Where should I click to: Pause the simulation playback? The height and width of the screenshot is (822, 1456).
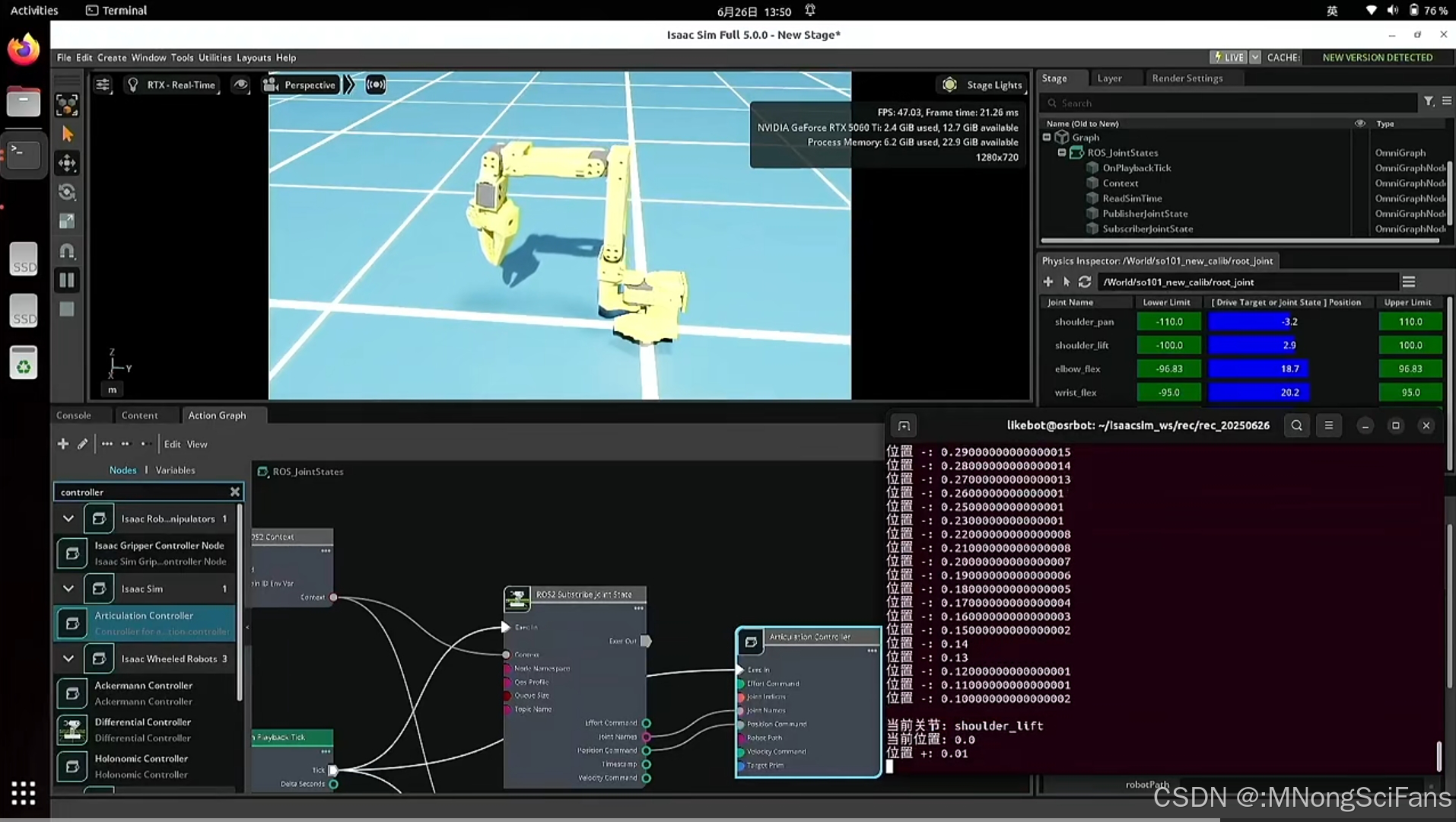[x=67, y=280]
